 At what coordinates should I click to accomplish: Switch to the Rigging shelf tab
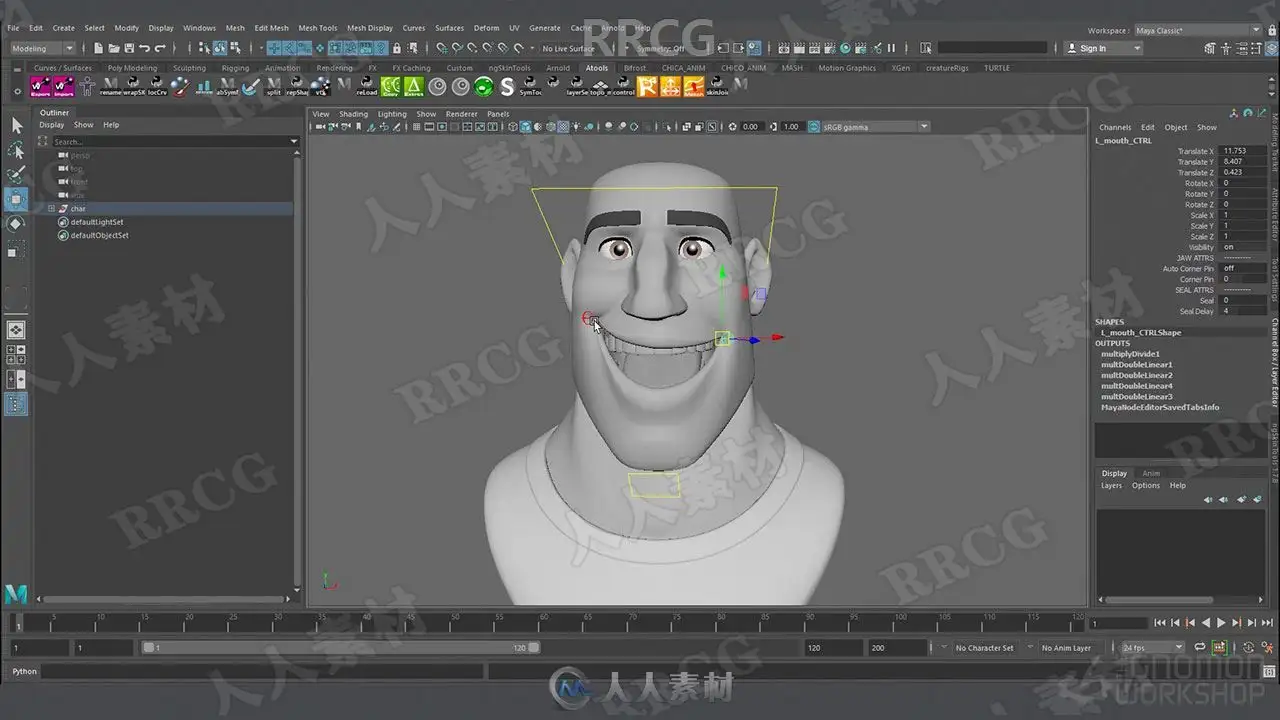(235, 68)
